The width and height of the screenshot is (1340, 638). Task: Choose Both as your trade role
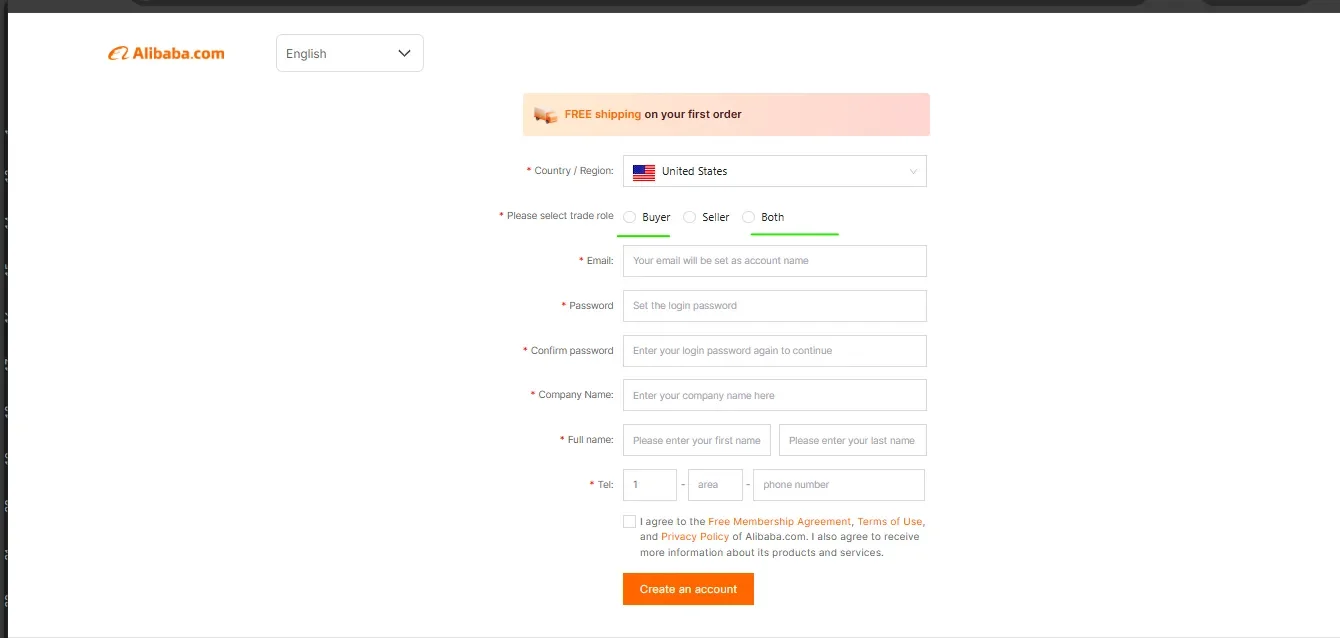coord(749,217)
